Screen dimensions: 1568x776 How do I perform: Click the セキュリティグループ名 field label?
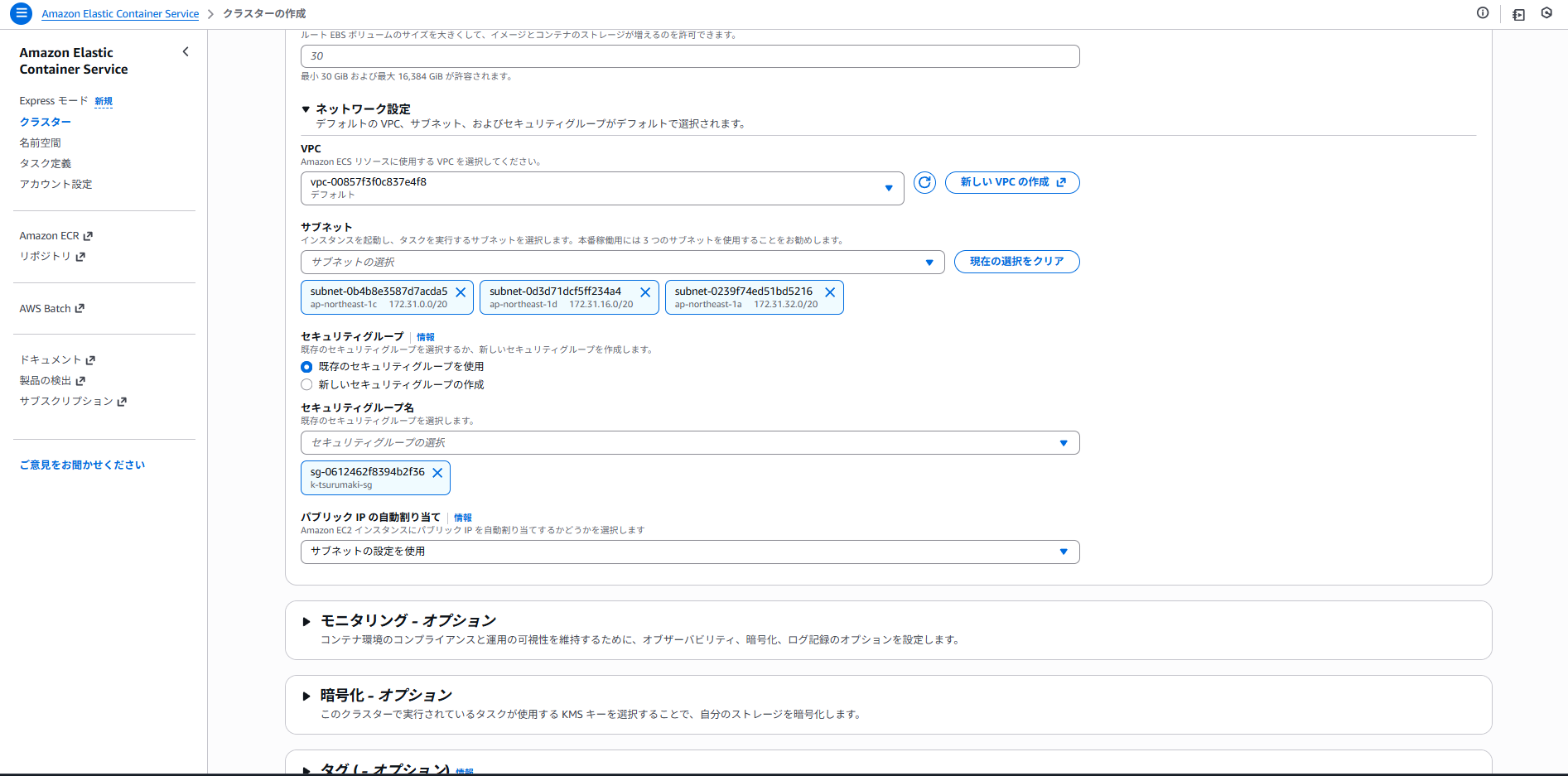(x=358, y=407)
